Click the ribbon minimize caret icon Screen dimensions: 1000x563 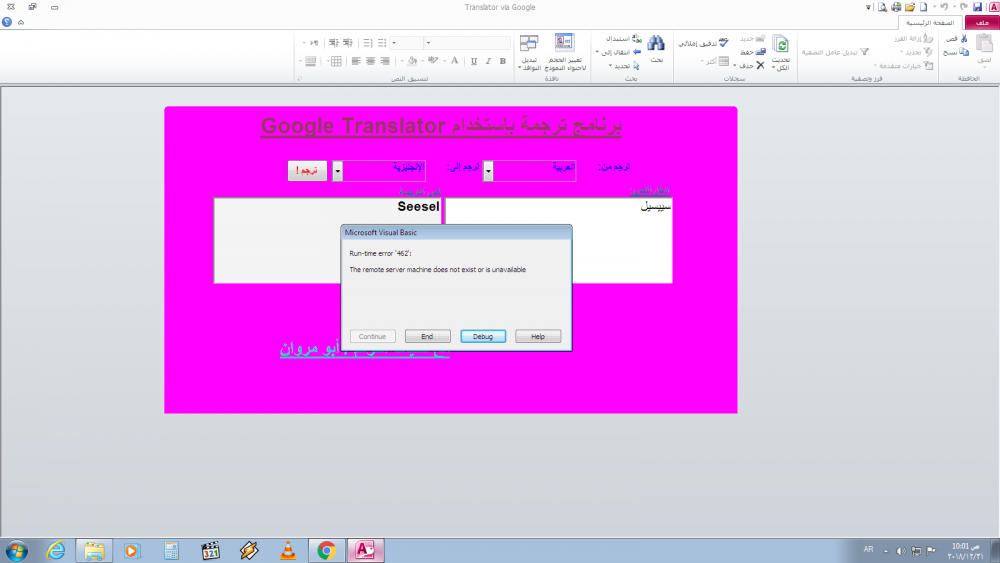(x=21, y=22)
